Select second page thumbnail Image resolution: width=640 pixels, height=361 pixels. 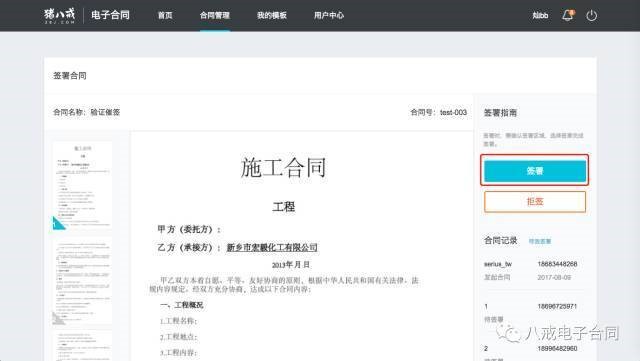coord(82,282)
